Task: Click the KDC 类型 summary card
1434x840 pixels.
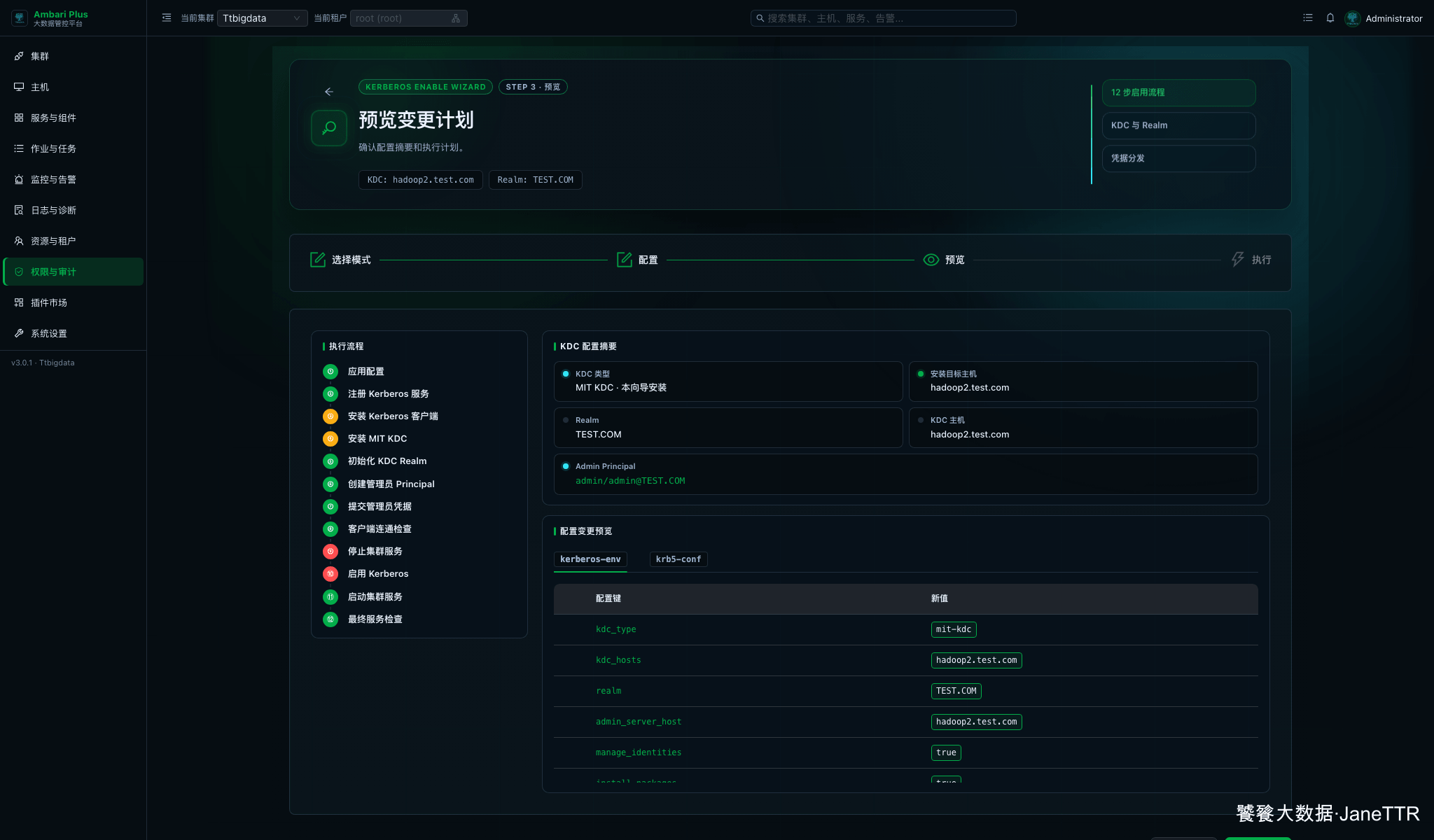Action: pos(728,381)
